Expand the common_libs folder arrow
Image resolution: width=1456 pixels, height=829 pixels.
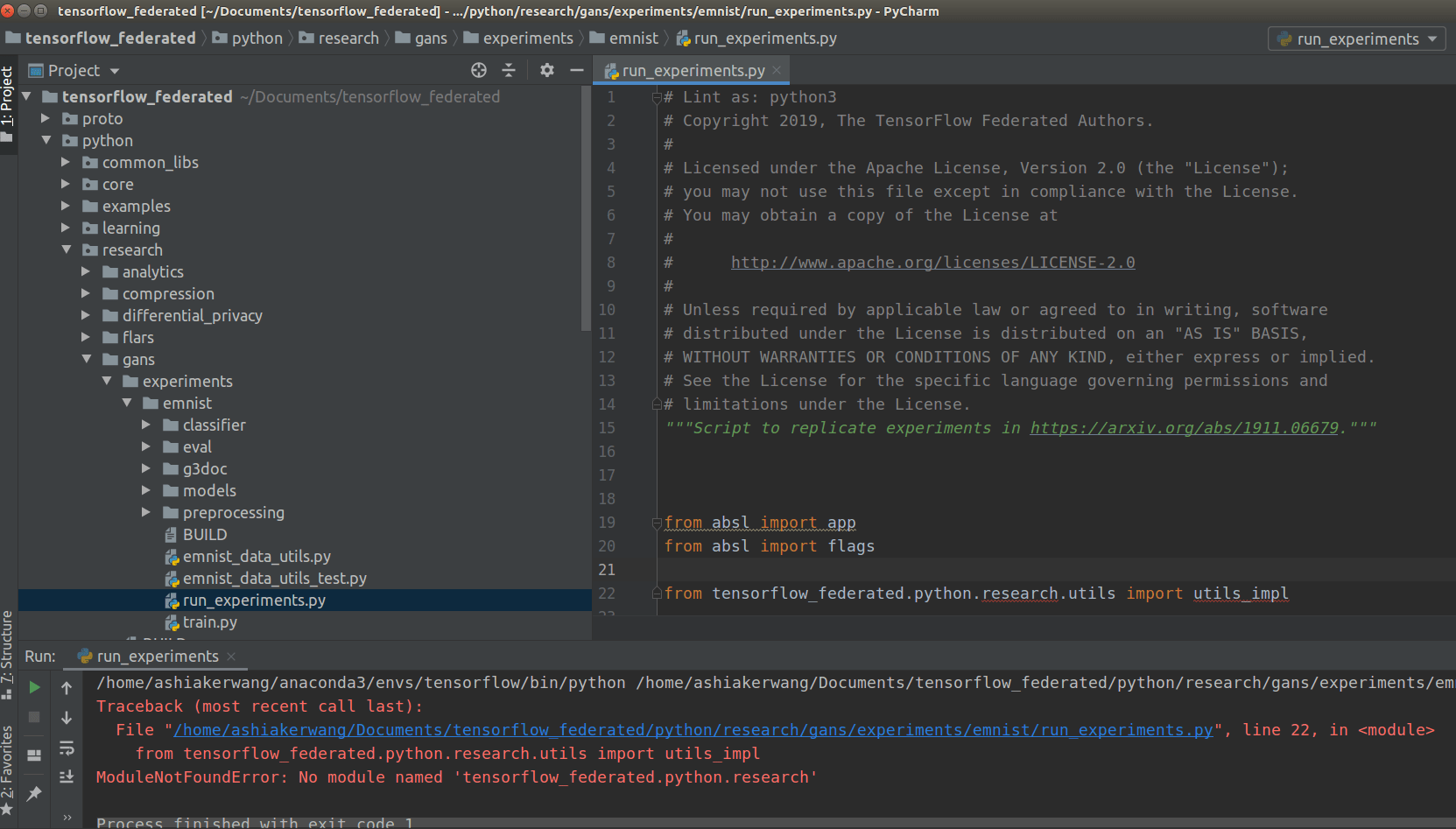point(66,162)
